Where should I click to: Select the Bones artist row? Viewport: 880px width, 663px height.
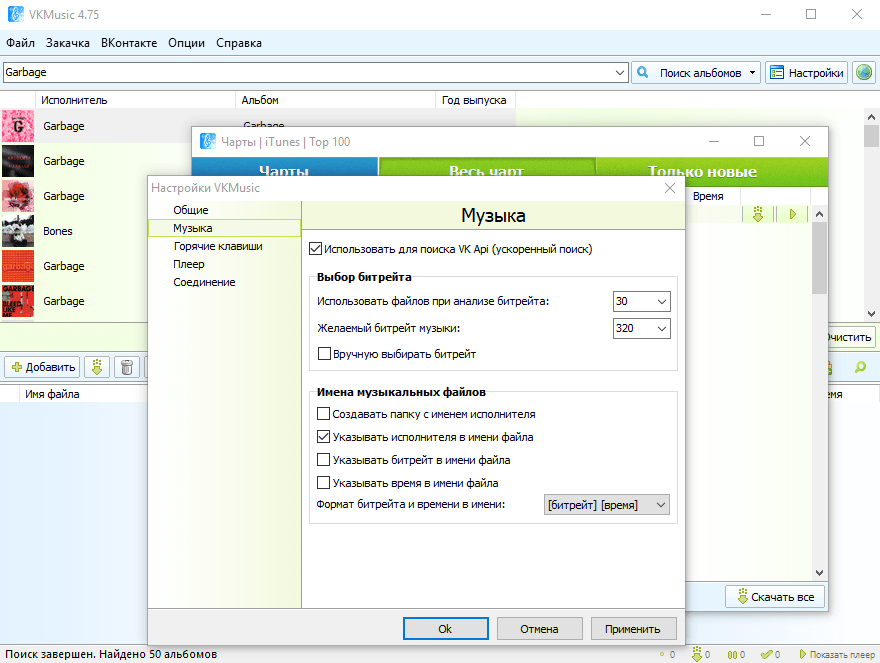point(74,231)
